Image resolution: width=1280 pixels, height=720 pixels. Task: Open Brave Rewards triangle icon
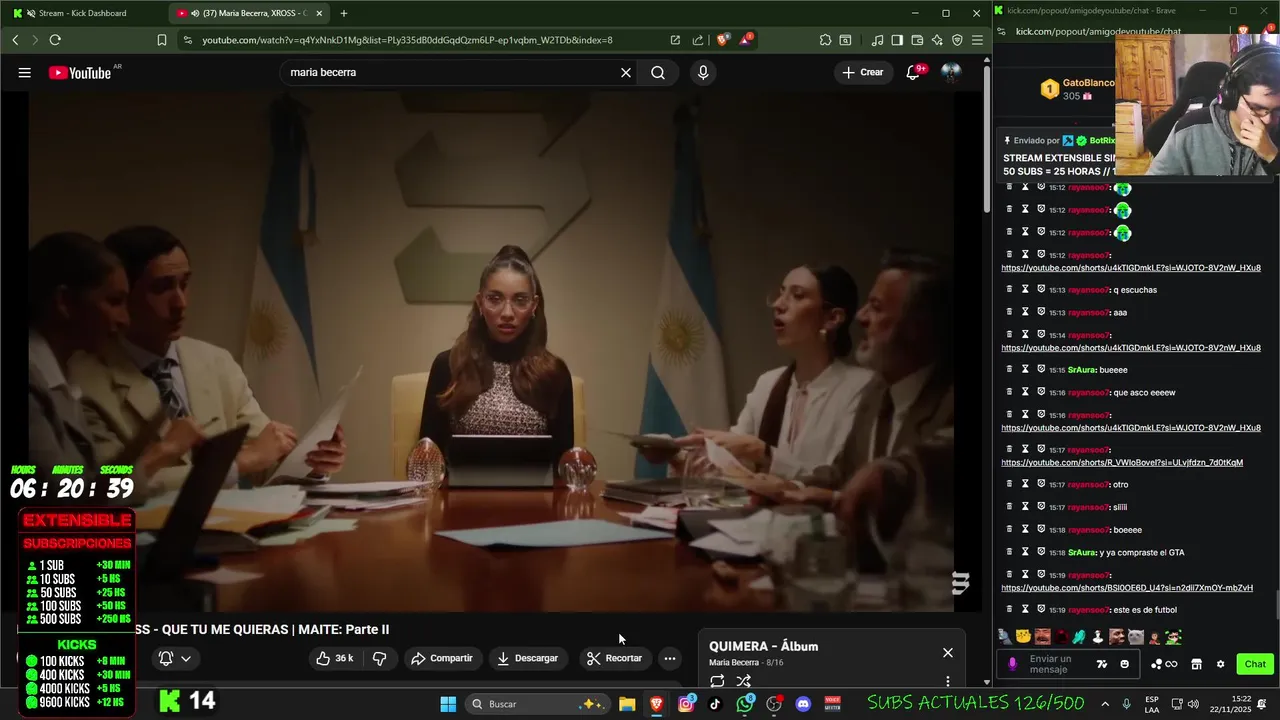(747, 40)
